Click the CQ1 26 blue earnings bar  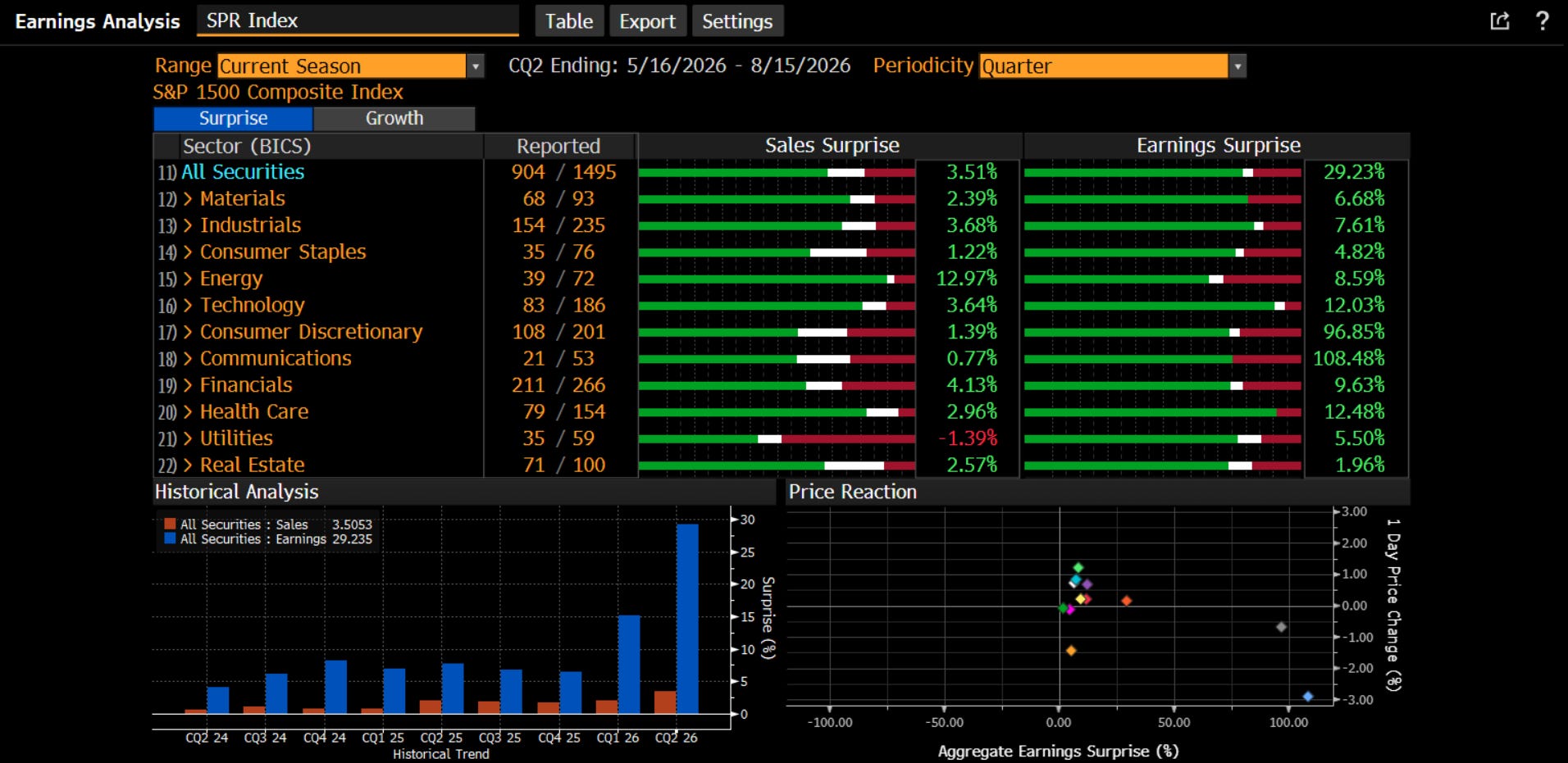point(629,665)
